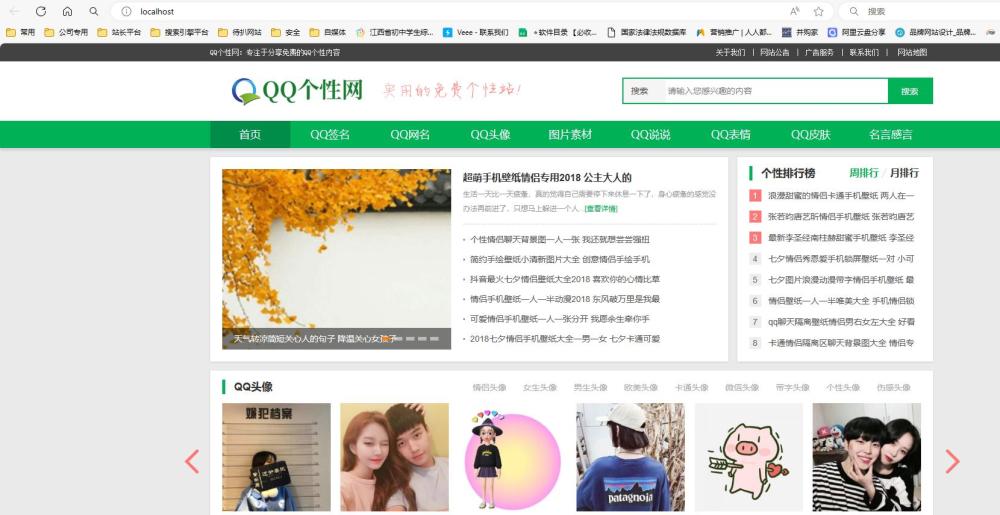Click the read aloud icon in address bar
This screenshot has height=515, width=1000.
(795, 11)
